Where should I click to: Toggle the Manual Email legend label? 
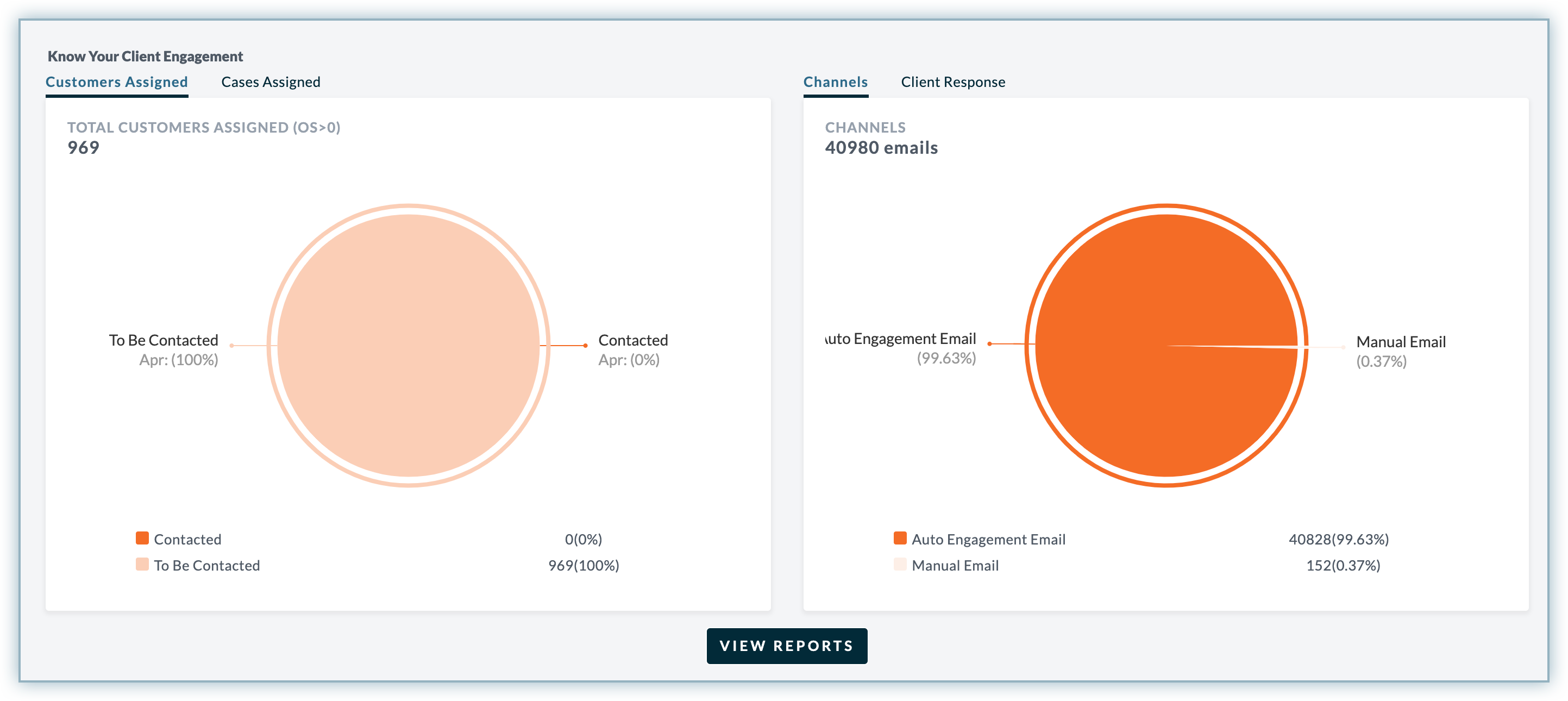[x=955, y=565]
